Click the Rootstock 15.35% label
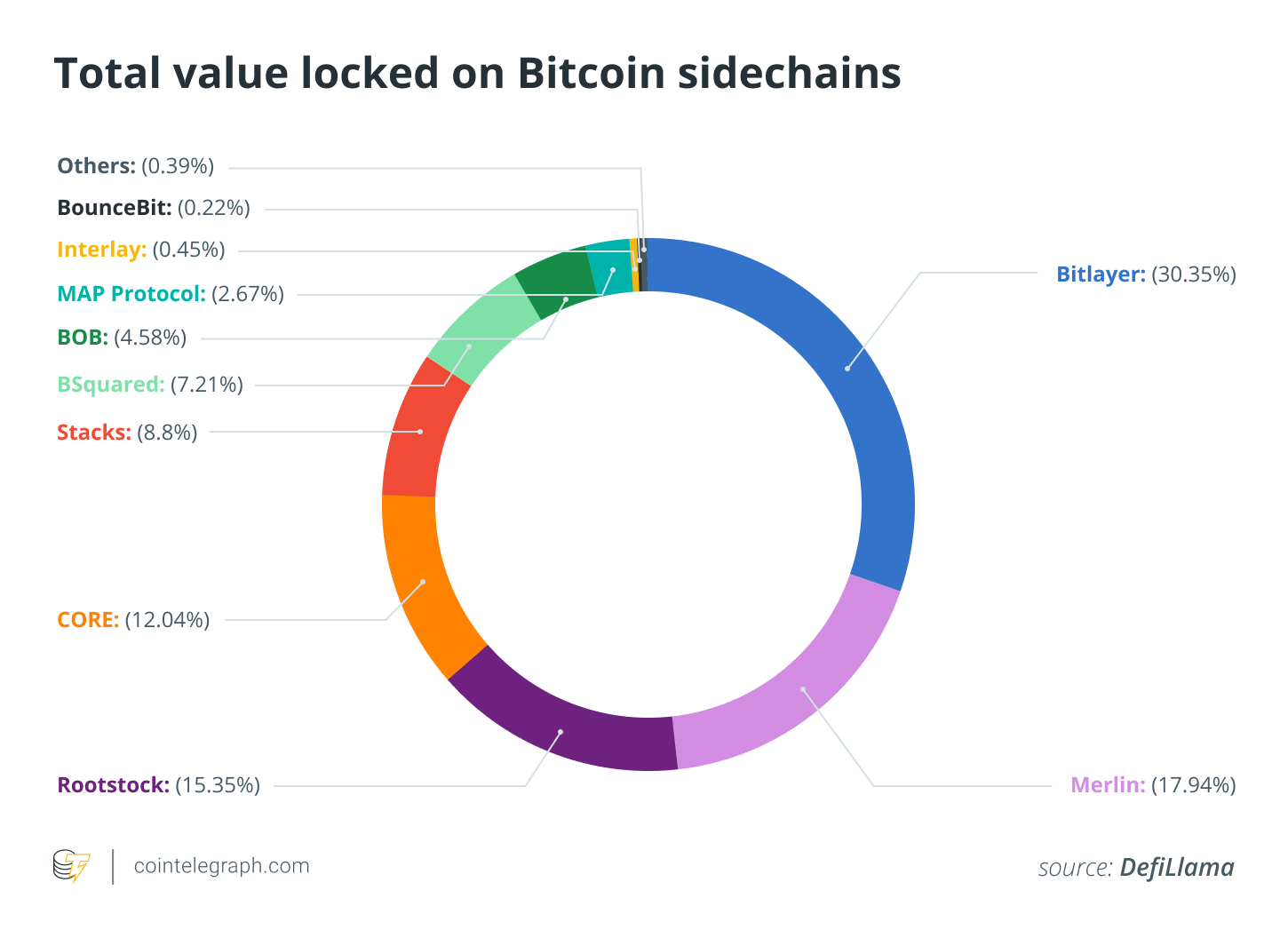The width and height of the screenshot is (1288, 938). pos(158,785)
